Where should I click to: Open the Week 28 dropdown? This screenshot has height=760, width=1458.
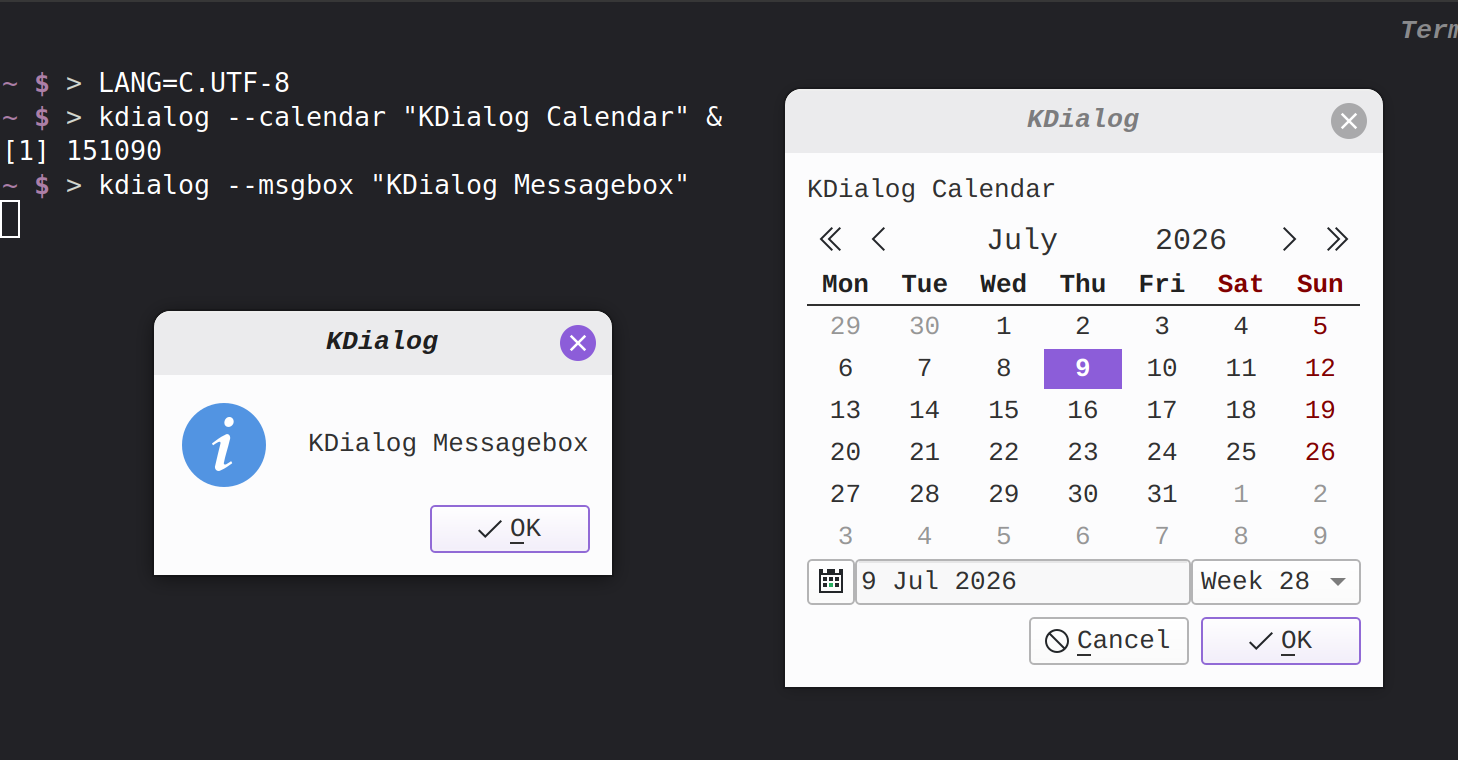click(x=1276, y=582)
